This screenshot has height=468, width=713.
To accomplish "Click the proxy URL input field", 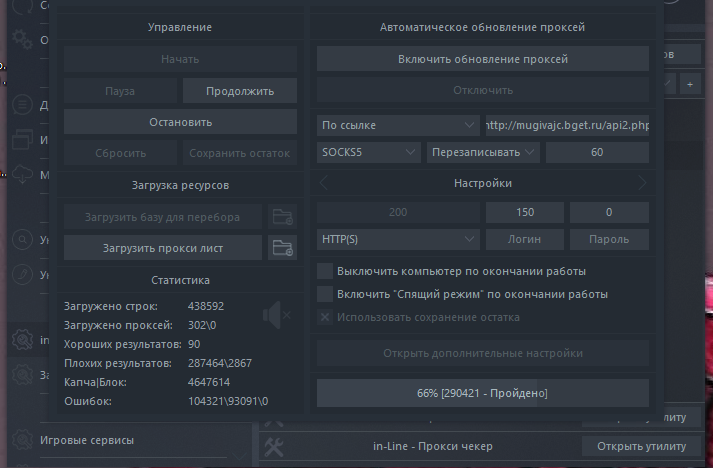I will click(x=567, y=125).
